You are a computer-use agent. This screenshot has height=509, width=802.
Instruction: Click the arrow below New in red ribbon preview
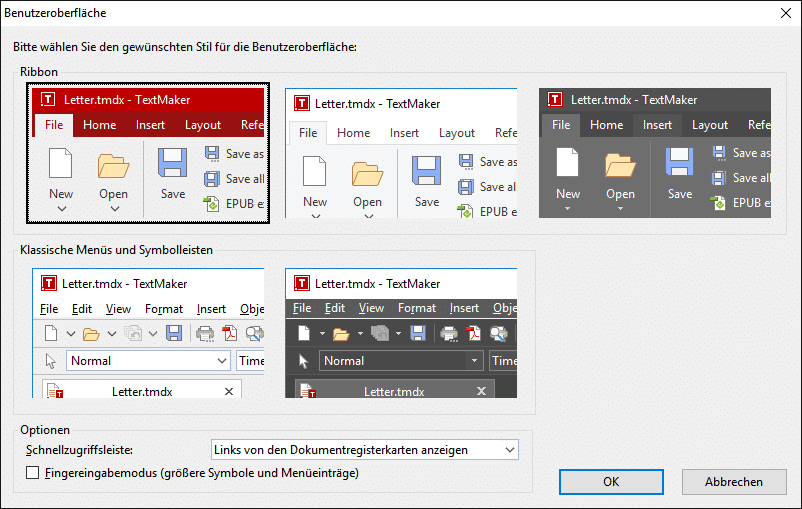[x=62, y=209]
